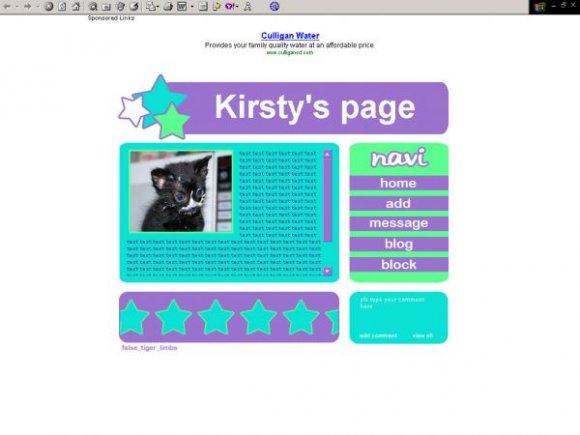Viewport: 580px width, 435px height.
Task: Click the purple scrollbar thumb
Action: (328, 201)
